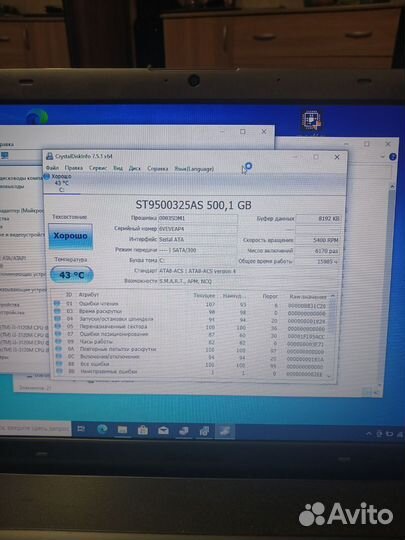Click status icon of attribute 03 Время раскрутки
Image resolution: width=405 pixels, height=540 pixels.
[57, 311]
